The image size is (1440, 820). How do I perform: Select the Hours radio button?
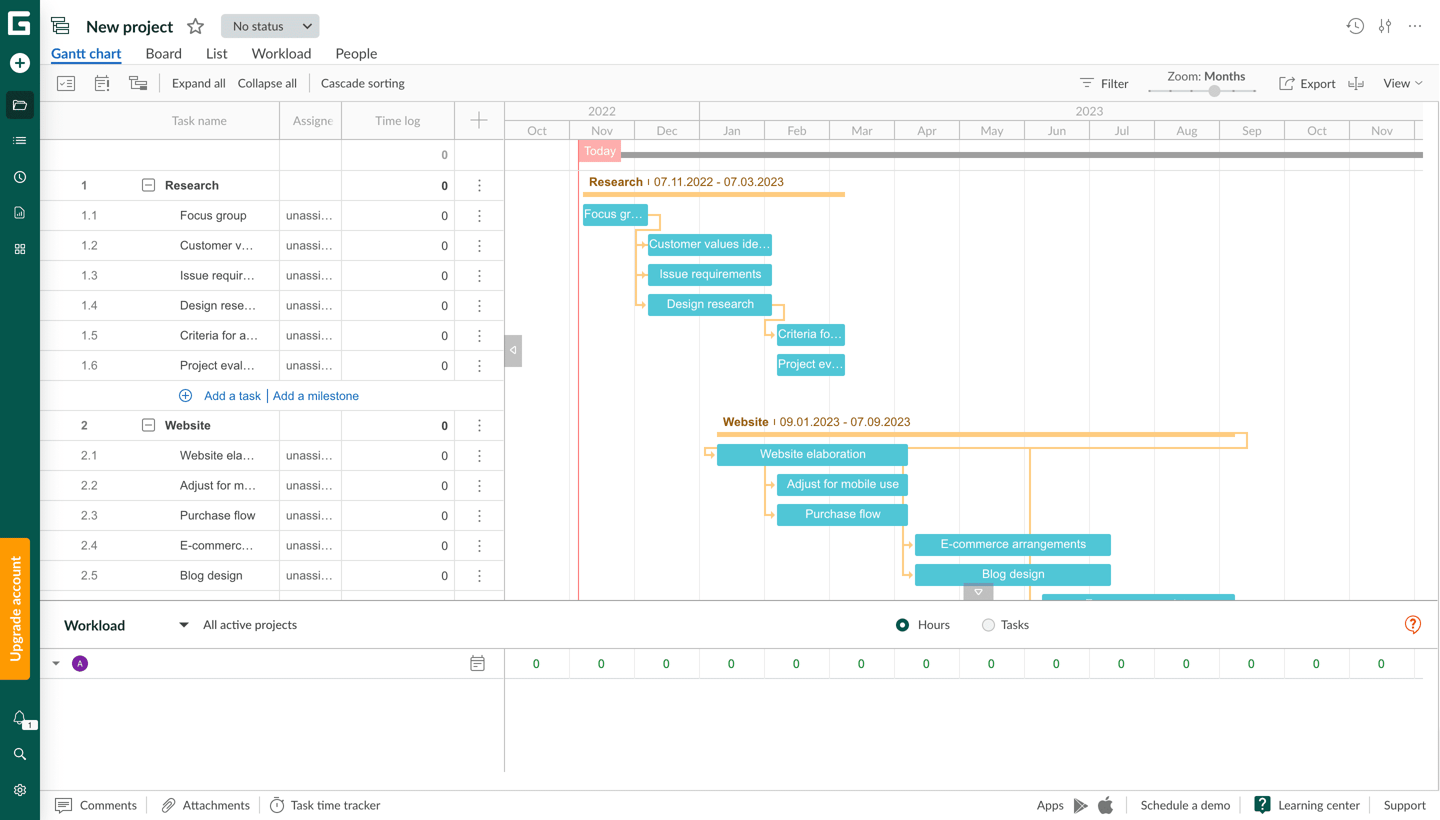click(x=901, y=625)
